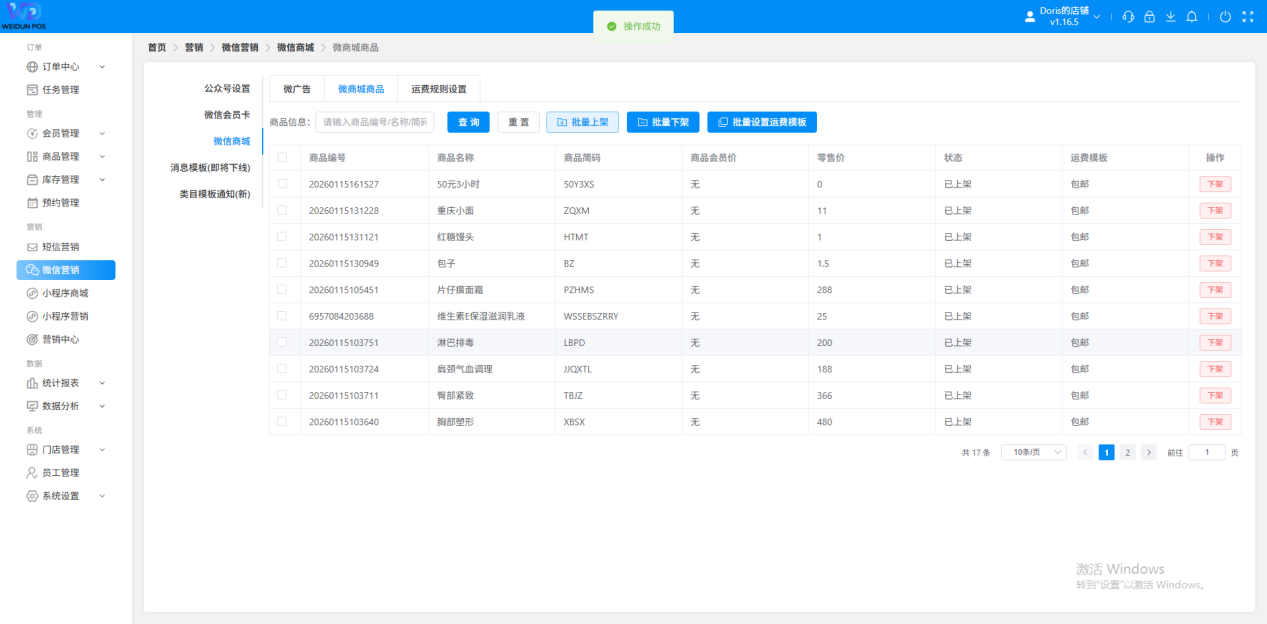This screenshot has height=624, width=1267.
Task: Switch to the 微广告 tab
Action: 297,89
